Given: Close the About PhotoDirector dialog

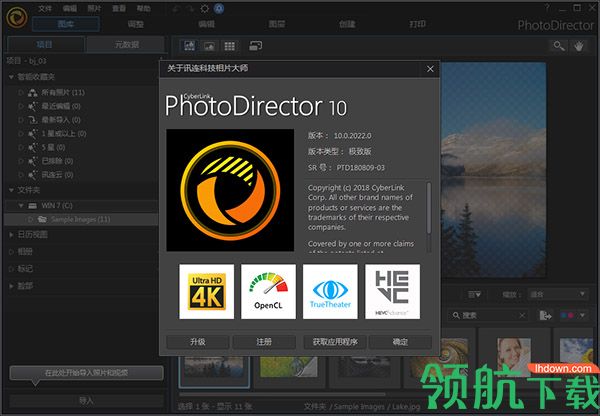Looking at the screenshot, I should coord(430,69).
